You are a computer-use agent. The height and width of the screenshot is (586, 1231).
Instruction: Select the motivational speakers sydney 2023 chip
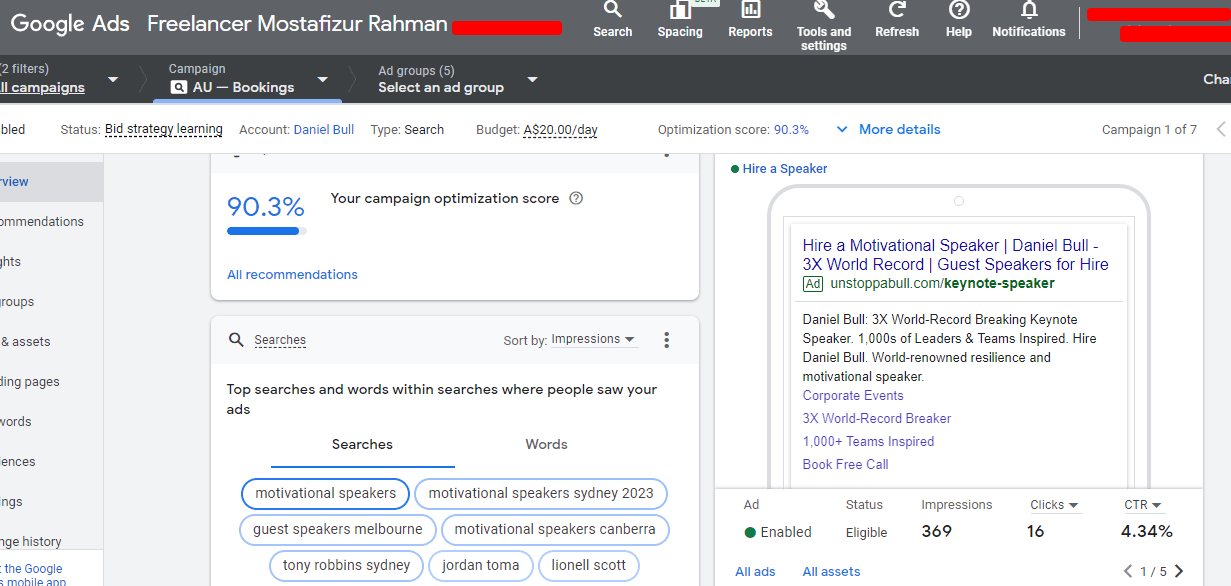(x=541, y=493)
